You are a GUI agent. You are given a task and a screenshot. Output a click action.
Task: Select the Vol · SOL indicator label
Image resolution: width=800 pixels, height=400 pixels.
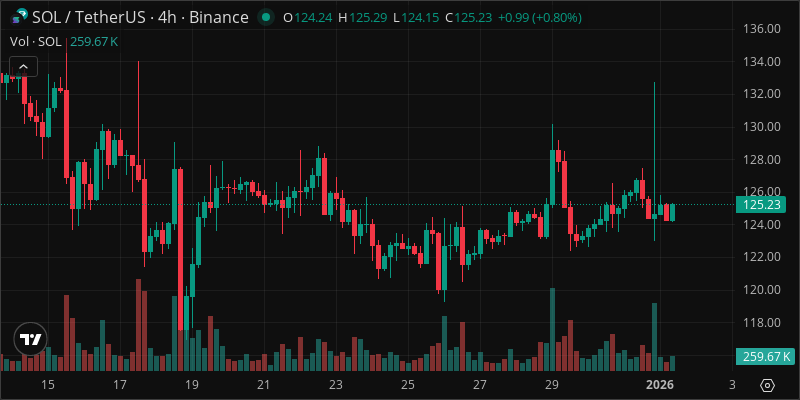(36, 42)
